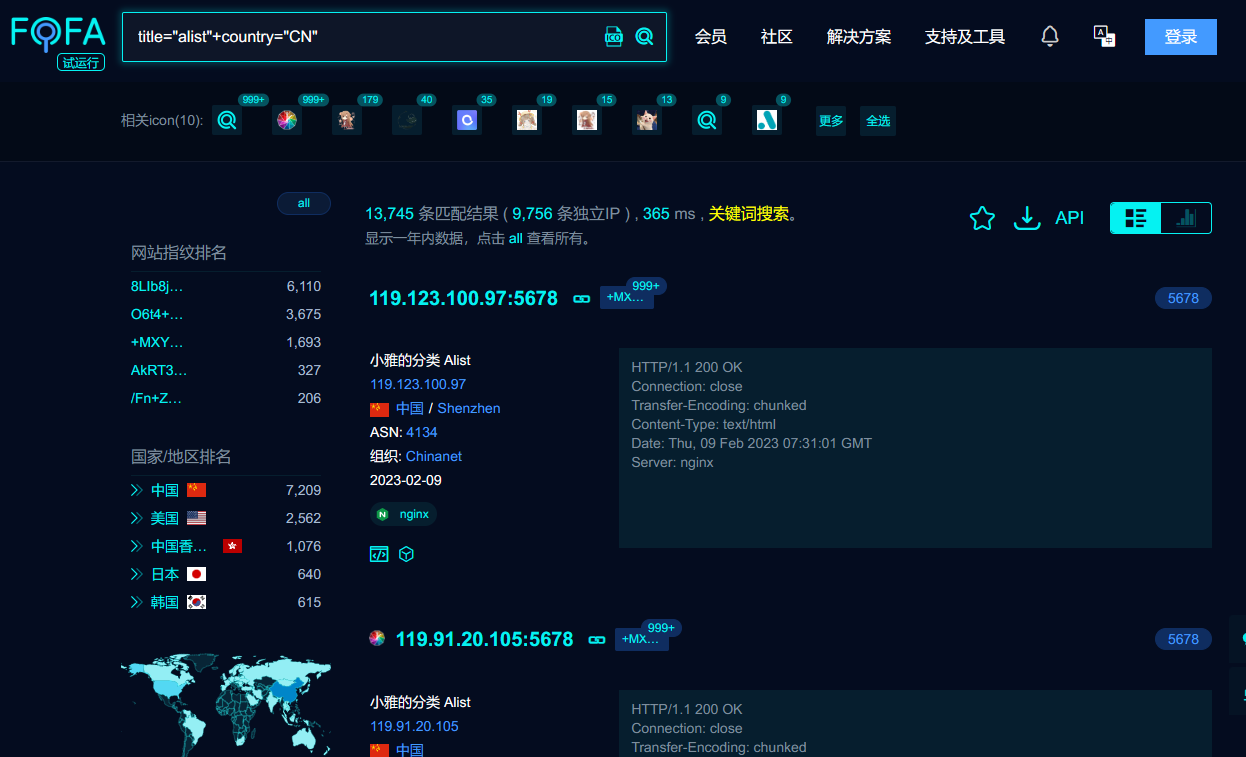Open the 解决方案 menu
Viewport: 1246px width, 757px height.
(859, 37)
